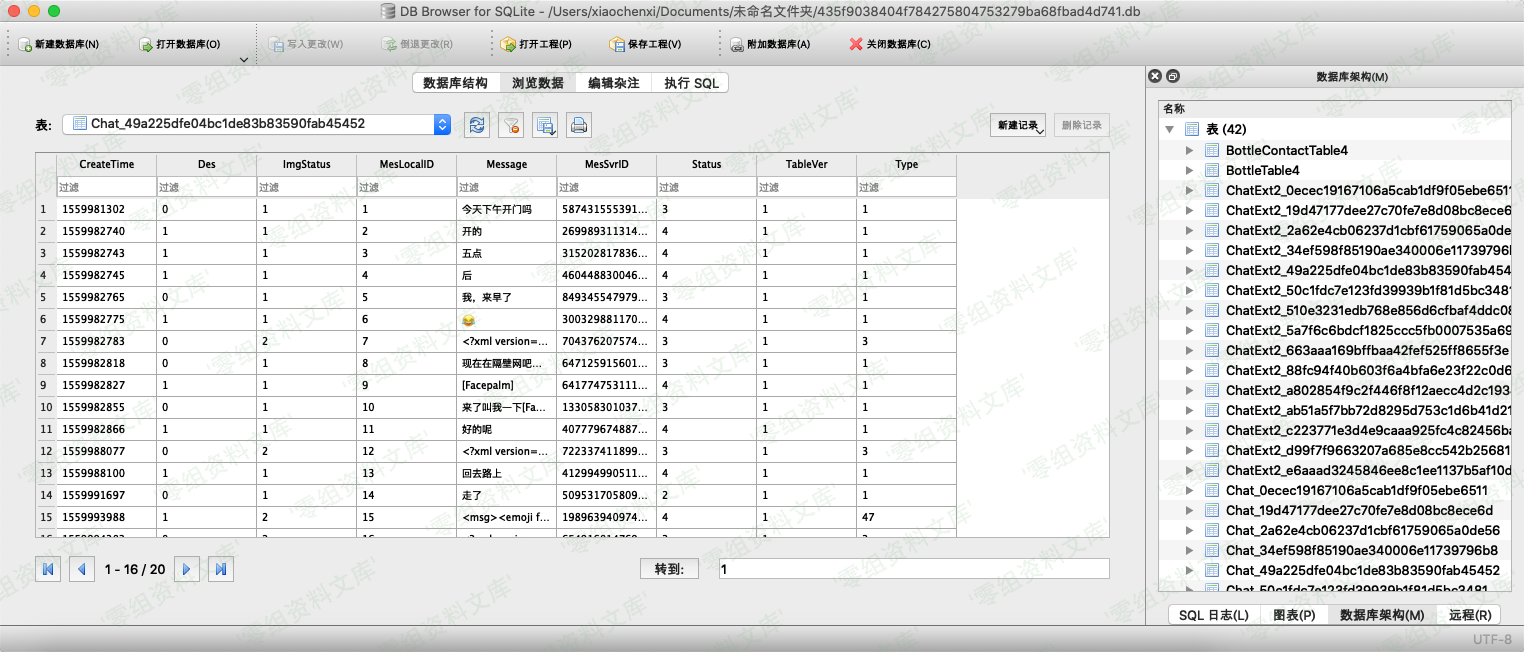Switch to the Execute SQL tab
This screenshot has height=652, width=1524.
(x=691, y=83)
